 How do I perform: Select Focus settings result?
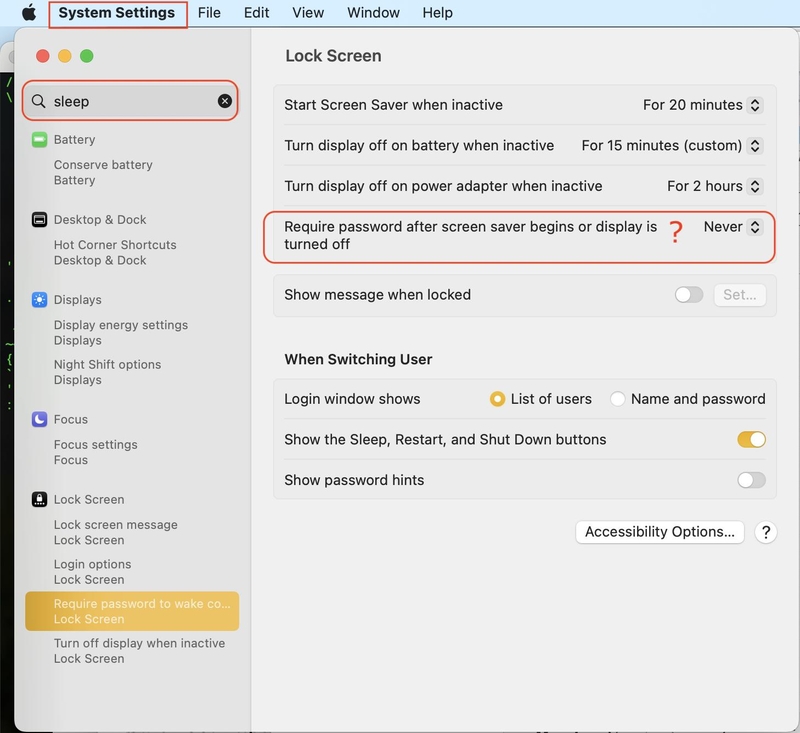(132, 452)
